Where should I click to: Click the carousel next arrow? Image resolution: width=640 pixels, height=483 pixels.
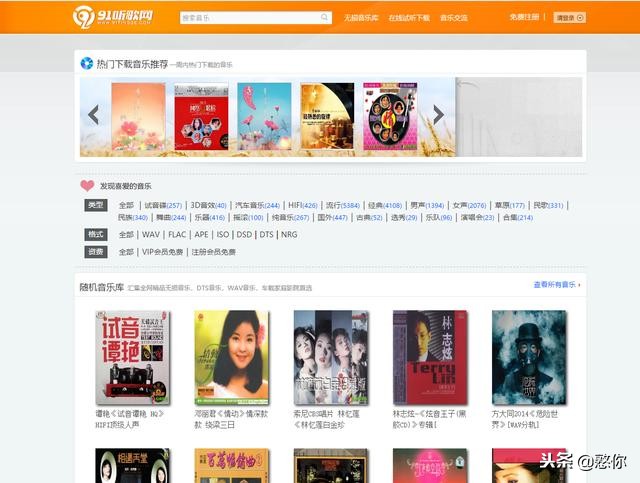[x=438, y=115]
